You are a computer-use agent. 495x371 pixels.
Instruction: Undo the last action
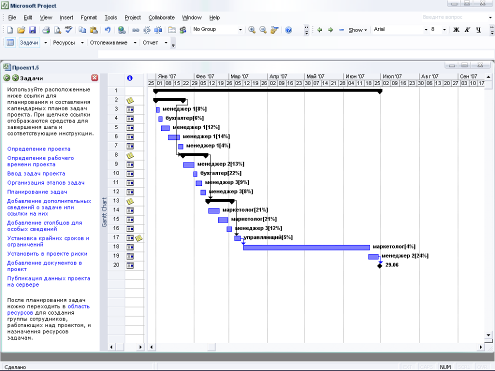[x=107, y=30]
